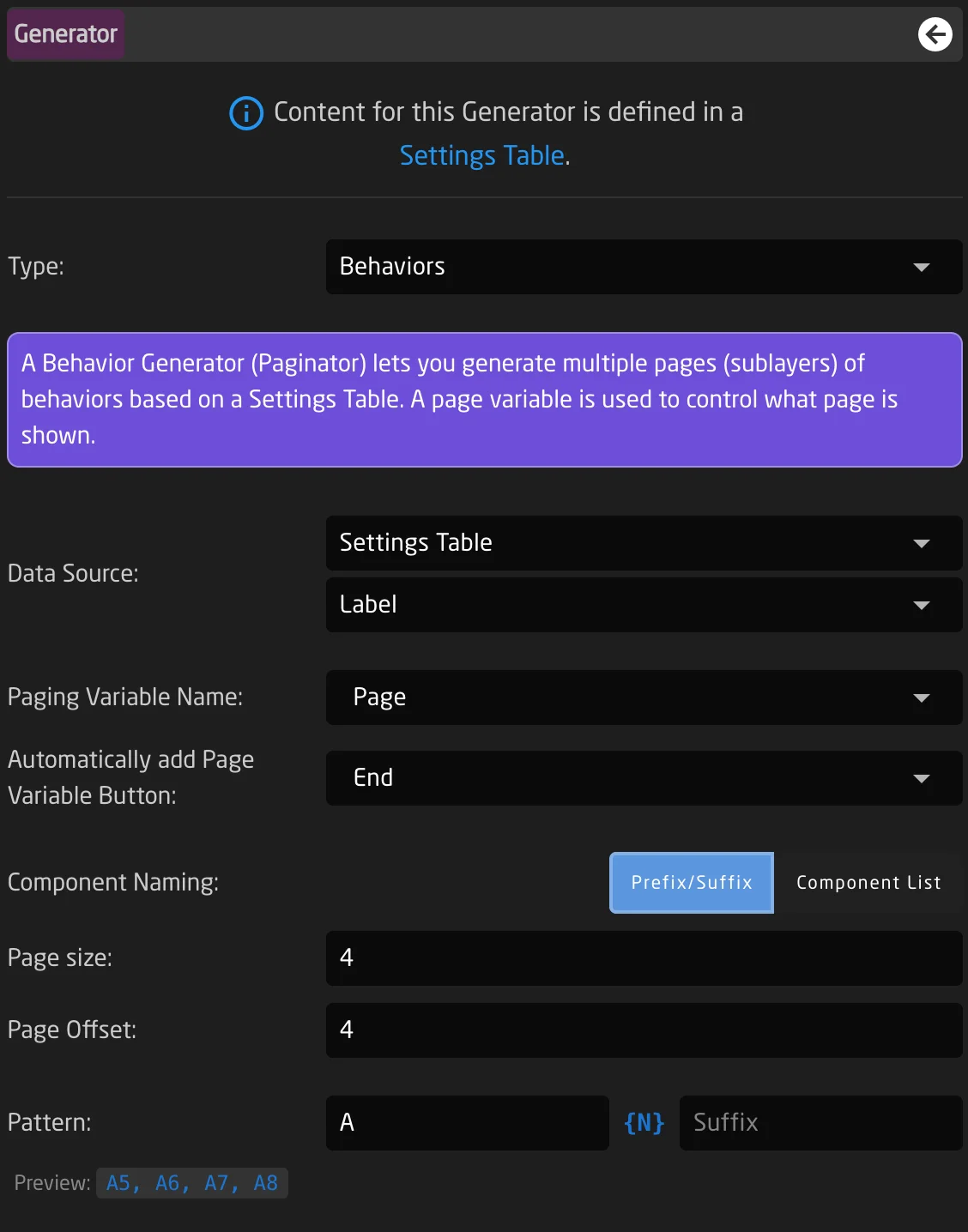Open the Data Source dropdown
Viewport: 968px width, 1232px height.
click(644, 543)
